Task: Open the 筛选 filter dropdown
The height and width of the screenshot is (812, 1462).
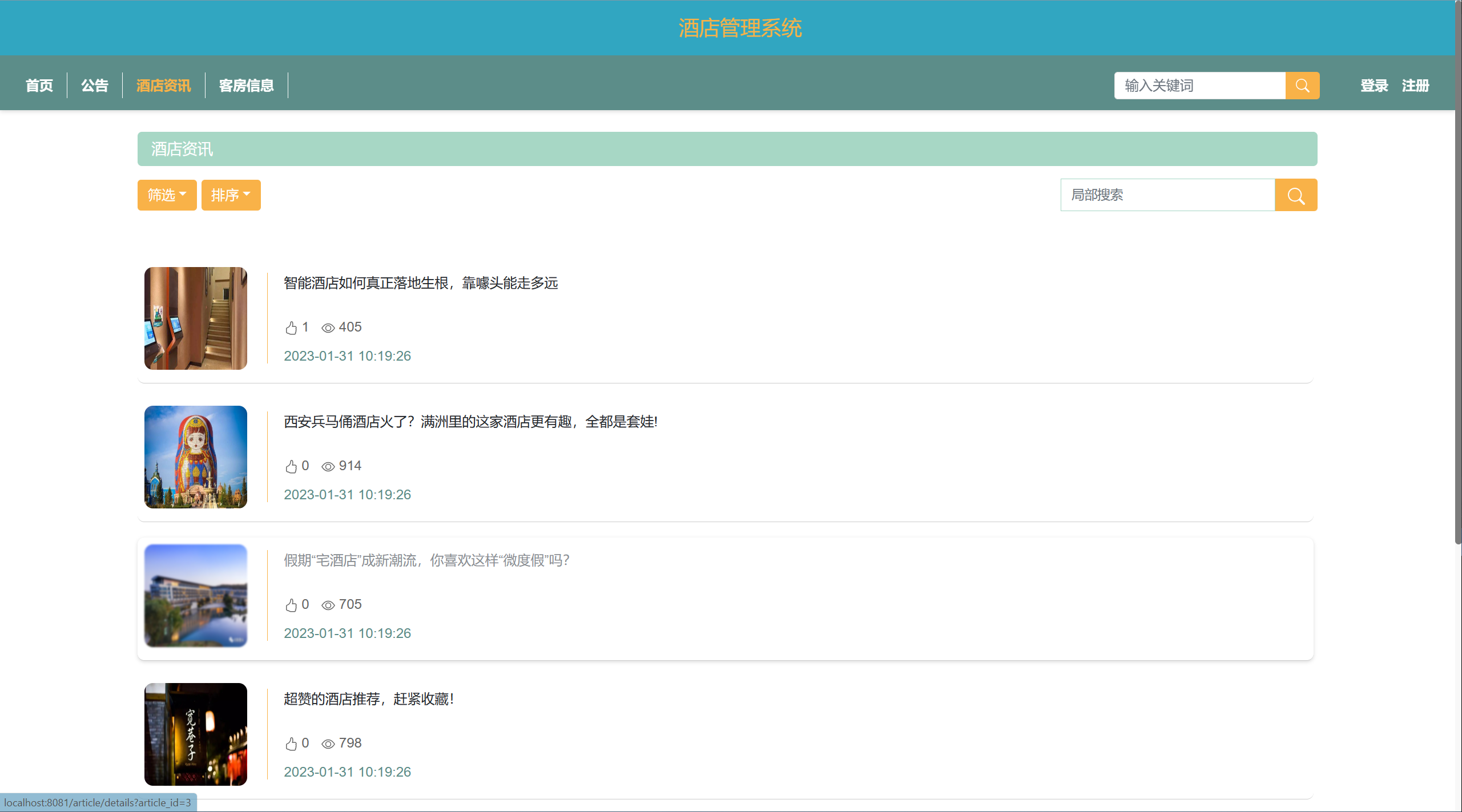Action: [x=167, y=195]
